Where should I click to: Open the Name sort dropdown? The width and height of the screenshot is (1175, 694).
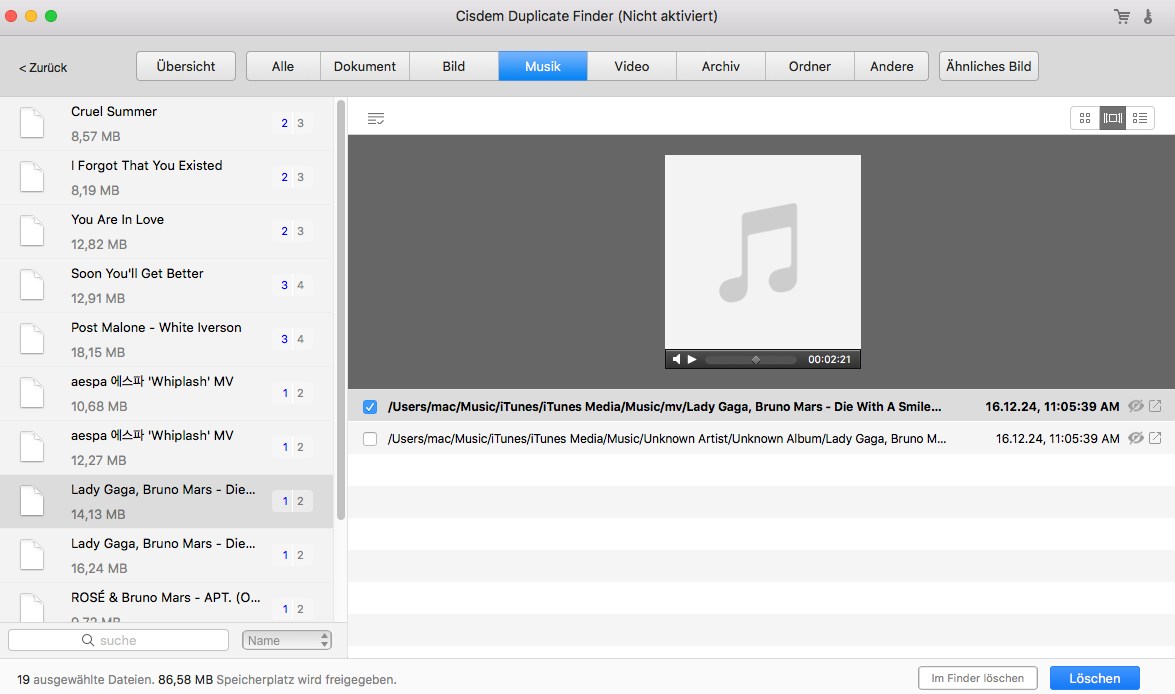[x=287, y=640]
